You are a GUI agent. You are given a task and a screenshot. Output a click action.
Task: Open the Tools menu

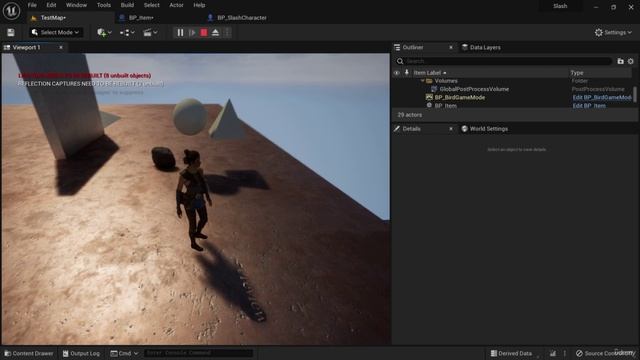pos(104,5)
